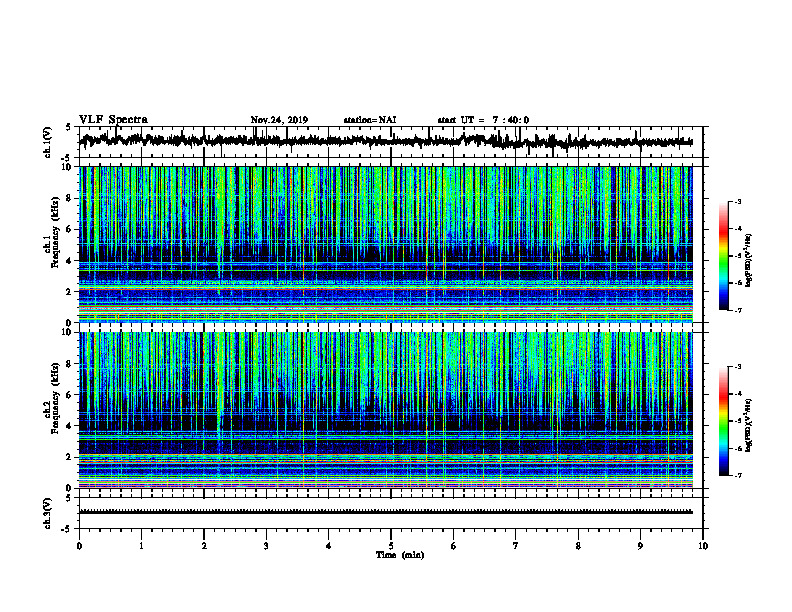Click the "Time (min)" x-axis label
This screenshot has width=792, height=612.
tap(400, 555)
